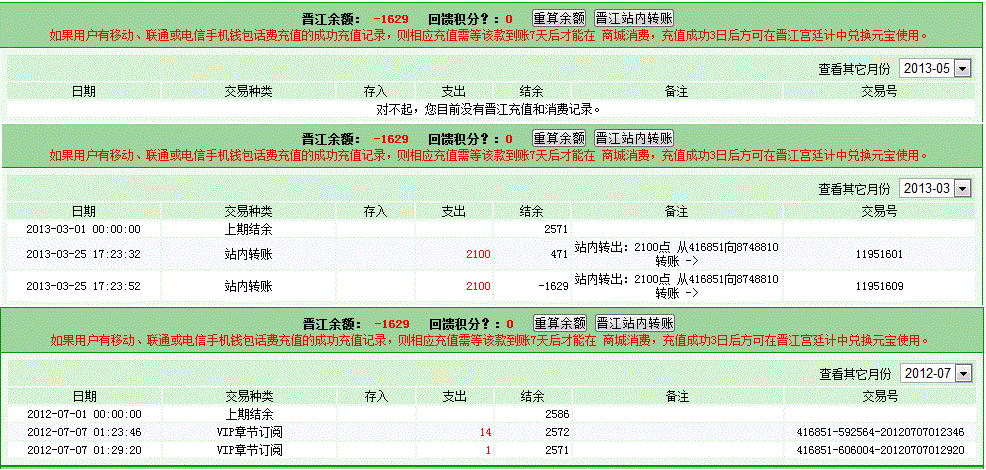Click 站内转账 in the 17:23:32 row
Screen dimensions: 986x470
(248, 254)
